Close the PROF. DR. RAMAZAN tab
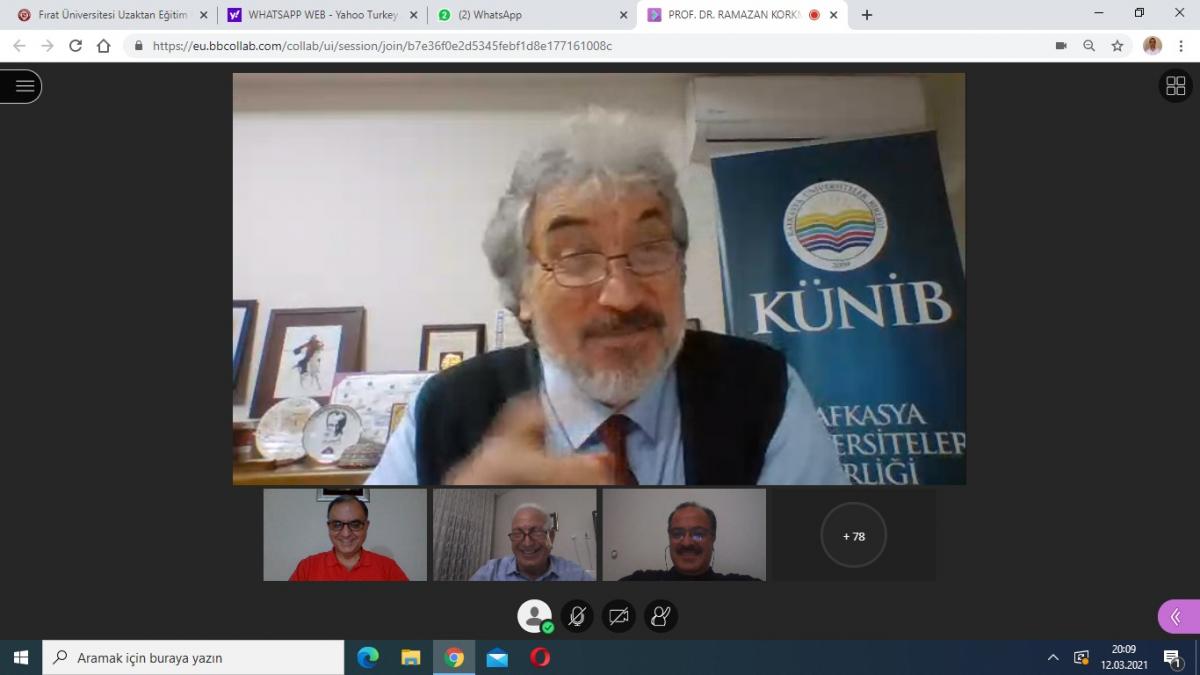 point(833,15)
